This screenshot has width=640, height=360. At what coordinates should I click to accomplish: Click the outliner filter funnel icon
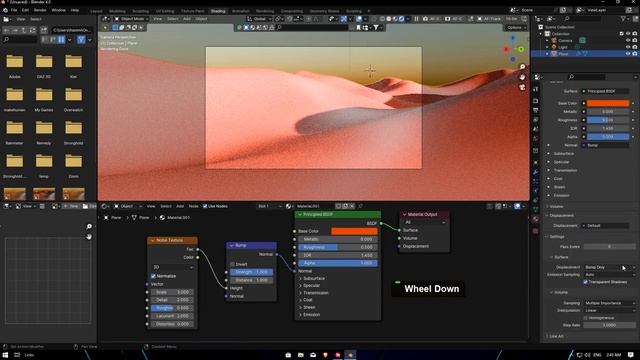pyautogui.click(x=623, y=19)
